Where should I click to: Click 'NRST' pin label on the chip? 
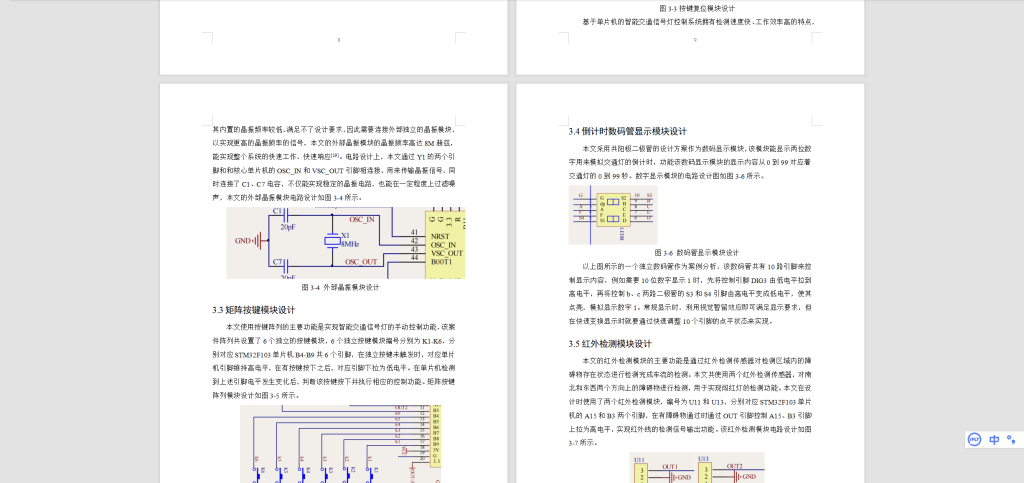pos(441,236)
